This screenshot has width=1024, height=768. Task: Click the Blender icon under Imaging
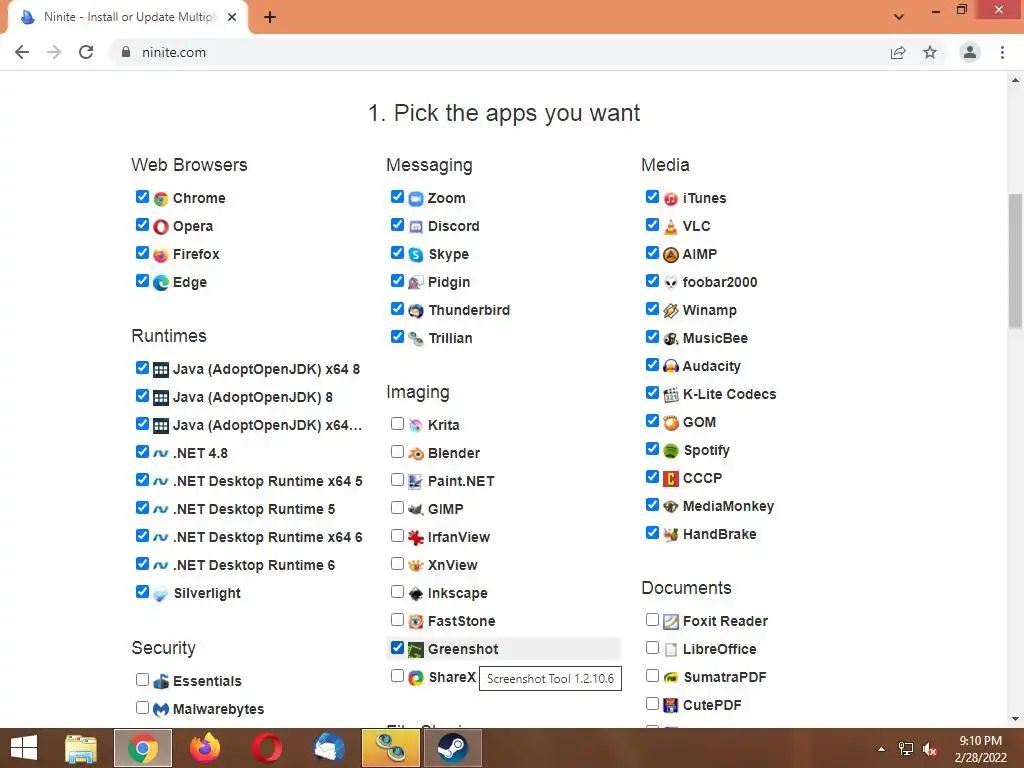pyautogui.click(x=416, y=453)
